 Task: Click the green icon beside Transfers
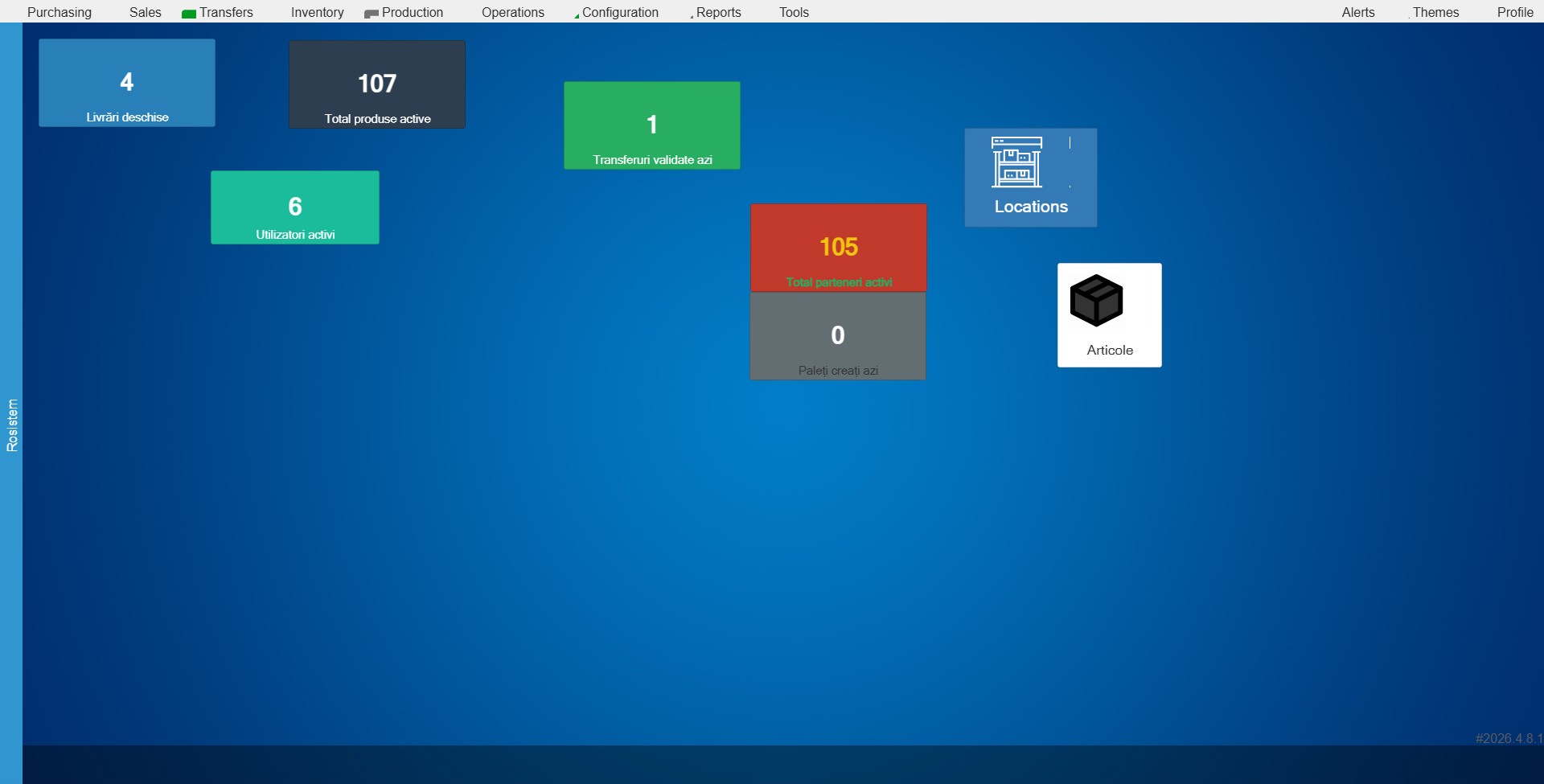coord(189,14)
